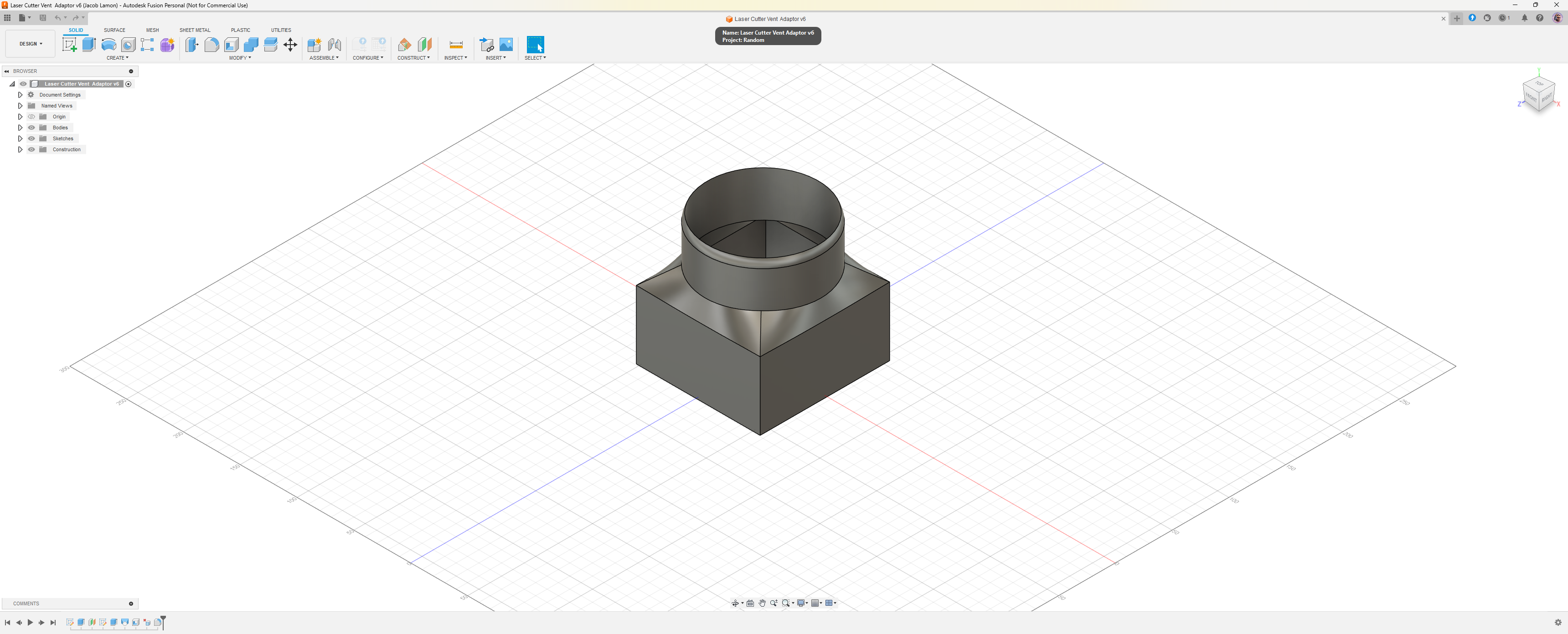Click the New Component icon
This screenshot has width=1568, height=634.
pyautogui.click(x=314, y=45)
